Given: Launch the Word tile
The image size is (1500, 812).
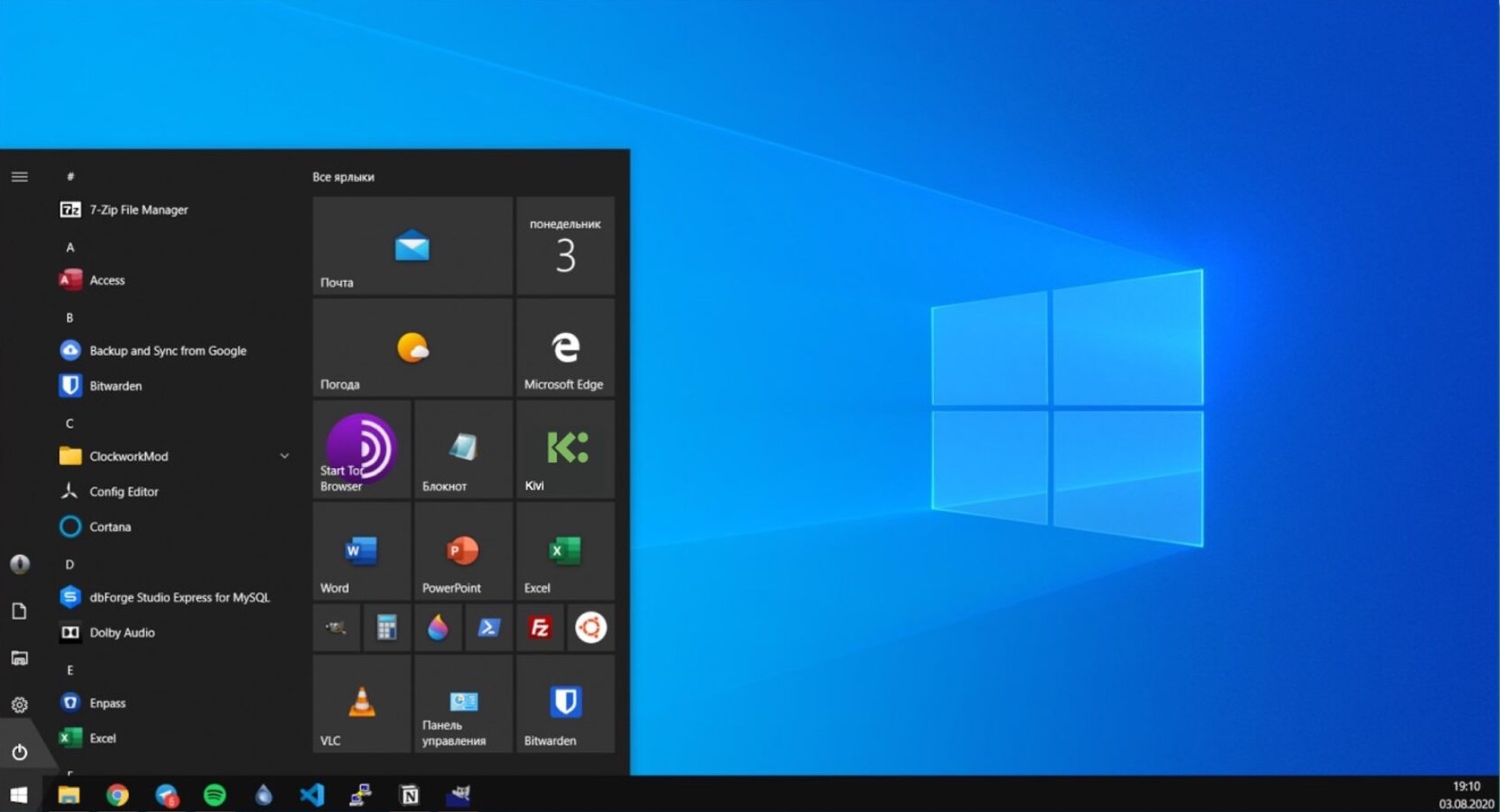Looking at the screenshot, I should point(362,551).
